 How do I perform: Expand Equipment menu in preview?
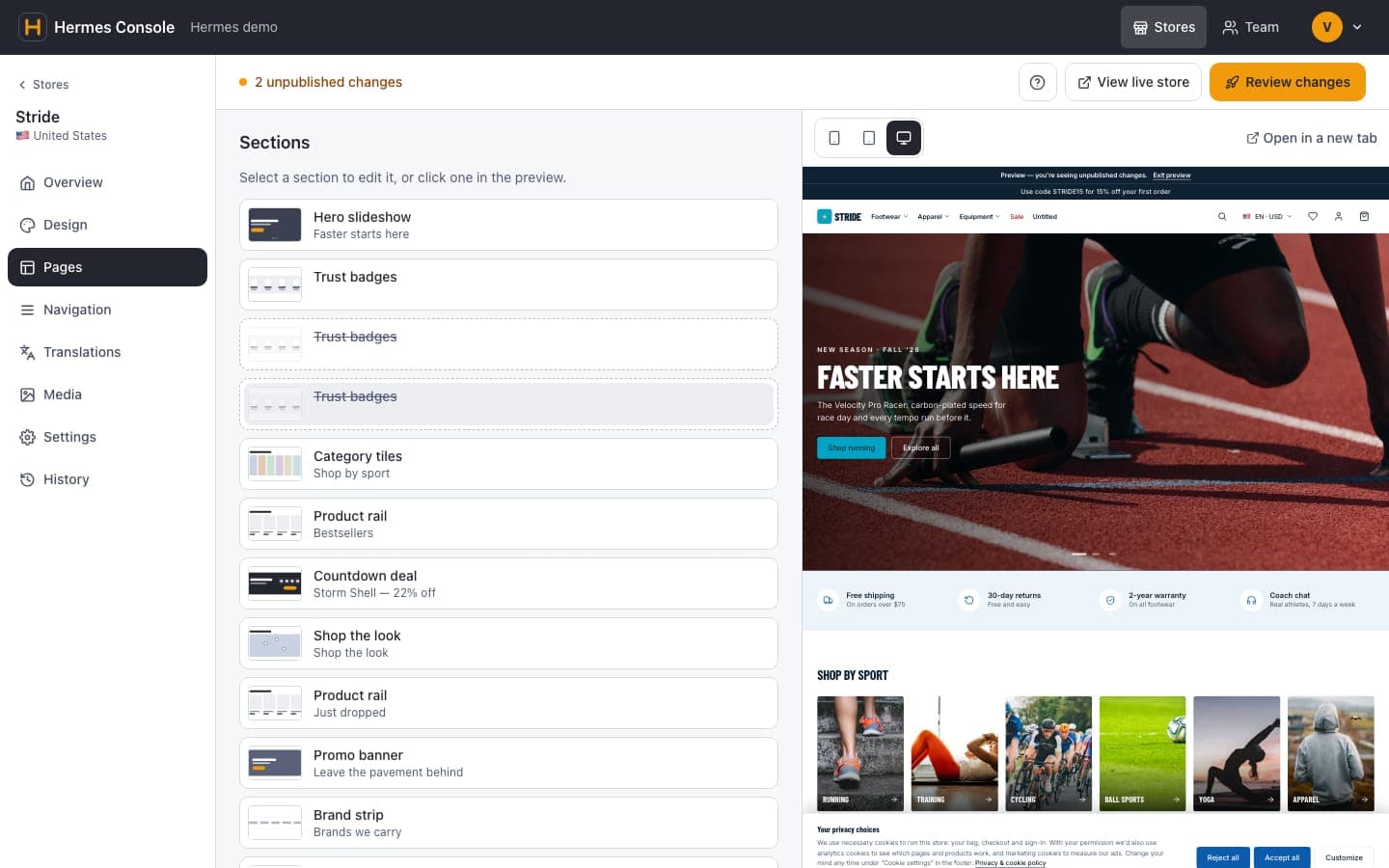pyautogui.click(x=979, y=217)
